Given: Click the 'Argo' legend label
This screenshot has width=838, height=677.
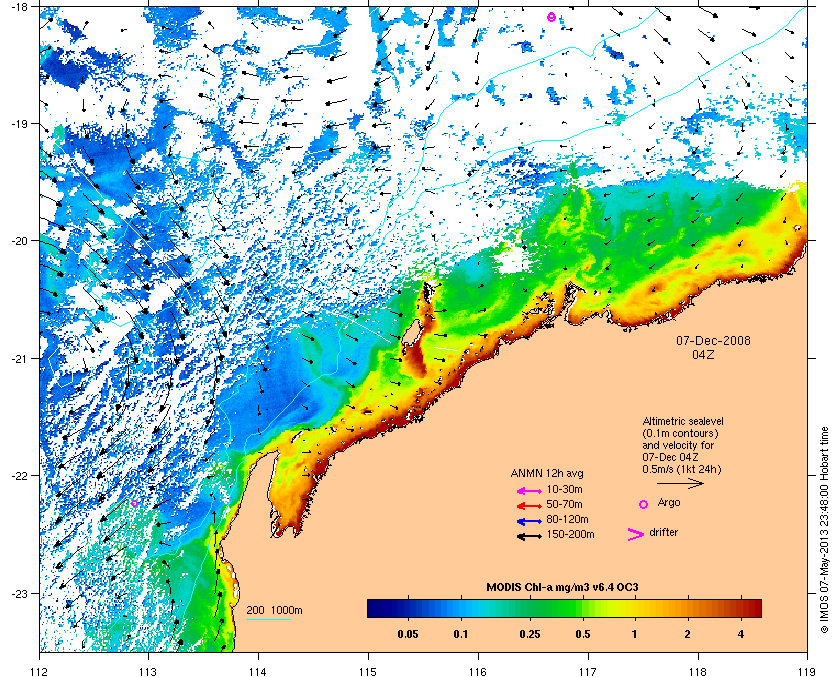Looking at the screenshot, I should click(x=669, y=503).
